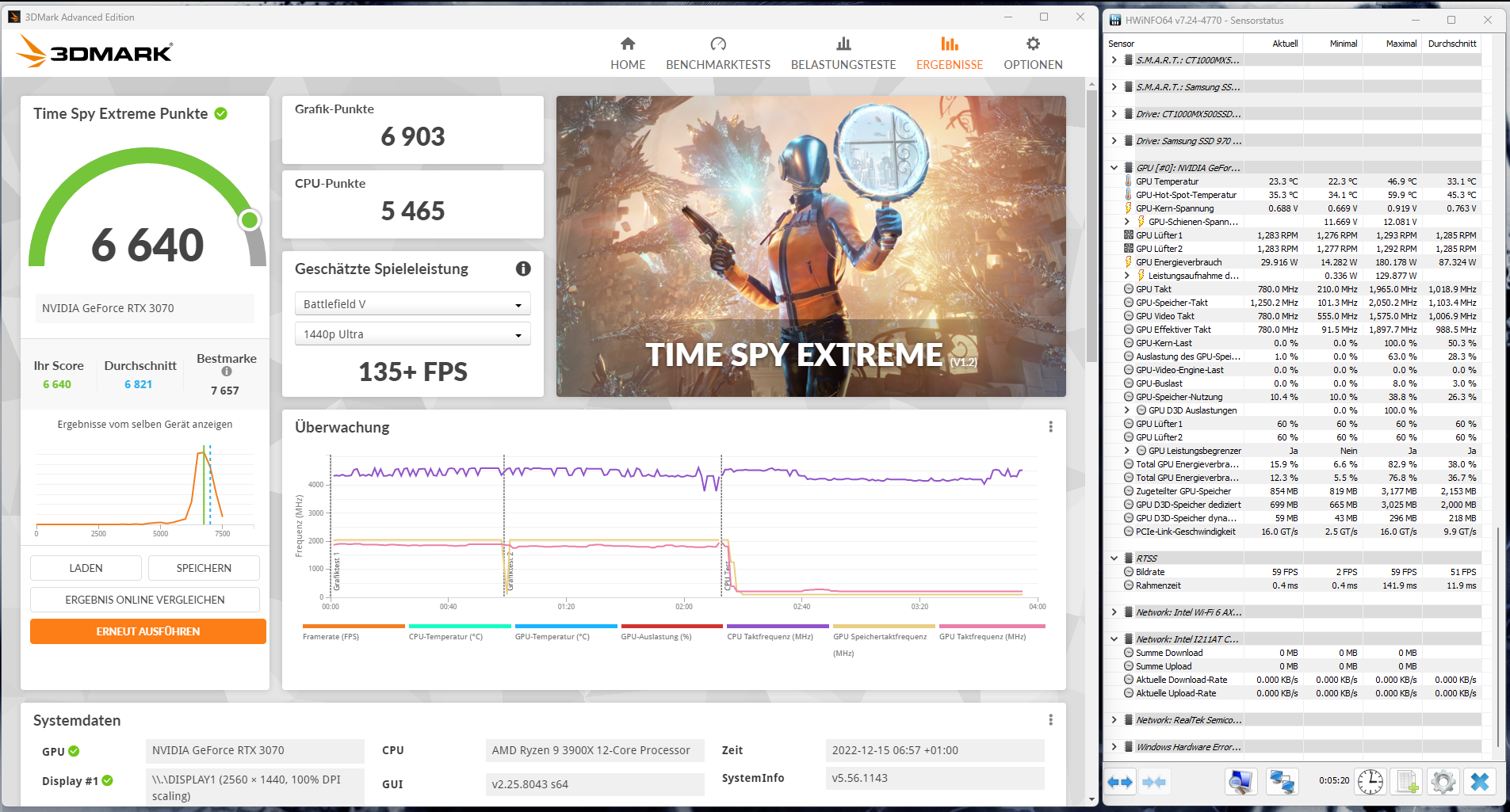
Task: Expand the Windows Hardware Error group
Action: [x=1114, y=747]
